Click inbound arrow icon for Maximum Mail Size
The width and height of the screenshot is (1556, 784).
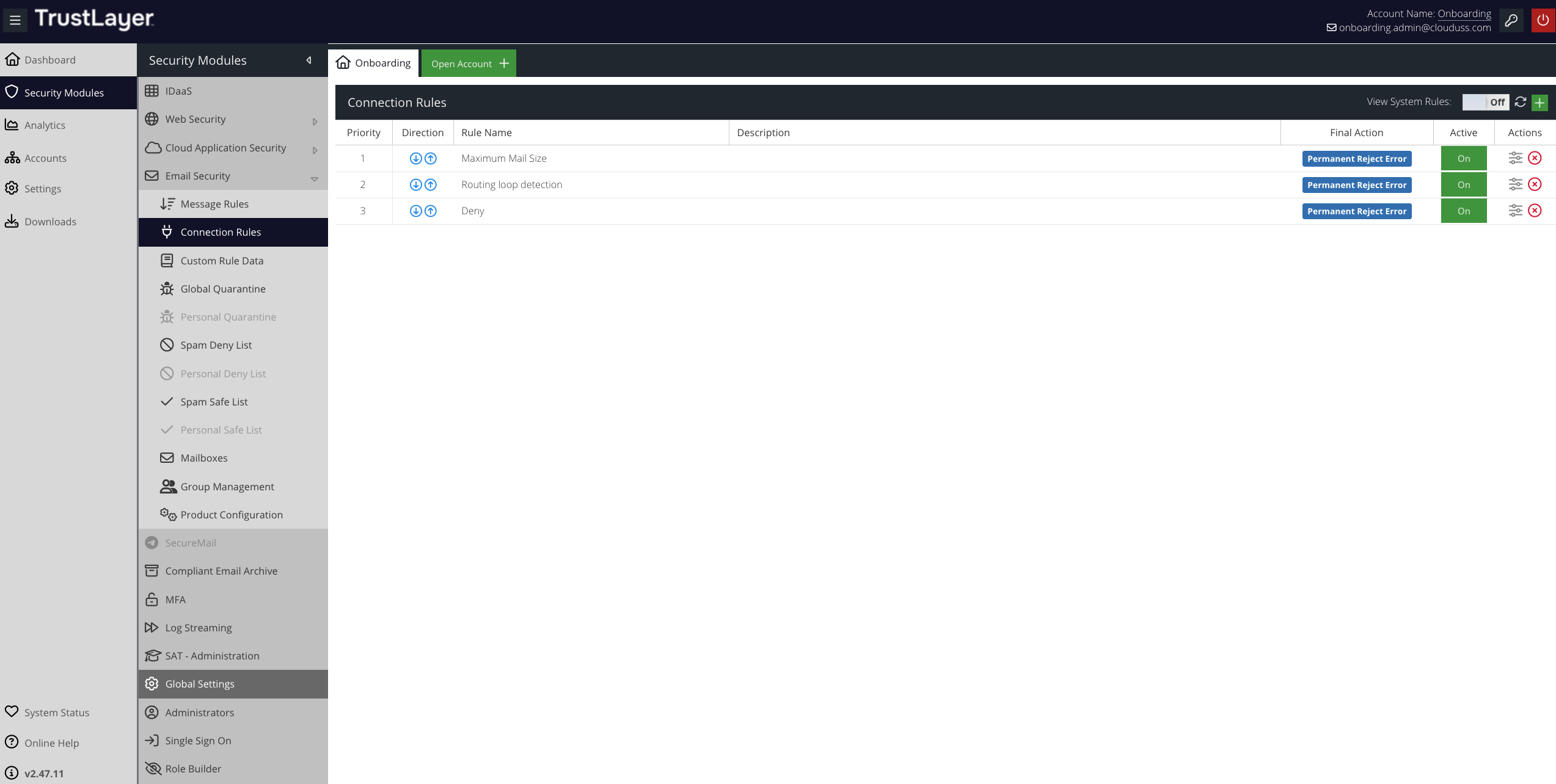pos(415,158)
